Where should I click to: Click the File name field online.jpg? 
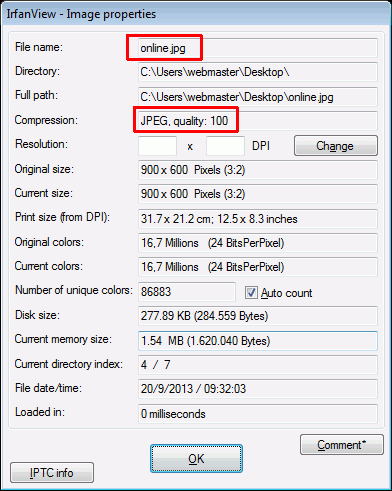point(258,48)
